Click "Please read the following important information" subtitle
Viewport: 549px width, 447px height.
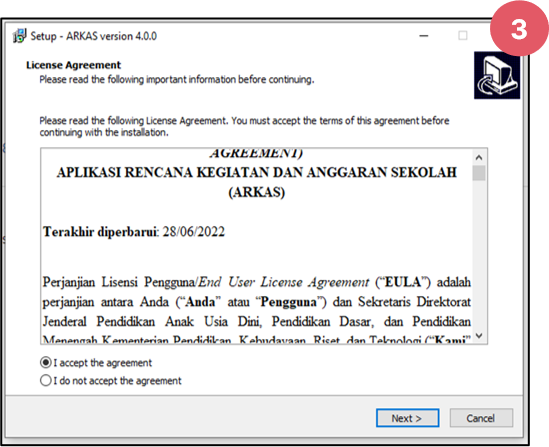coord(177,80)
